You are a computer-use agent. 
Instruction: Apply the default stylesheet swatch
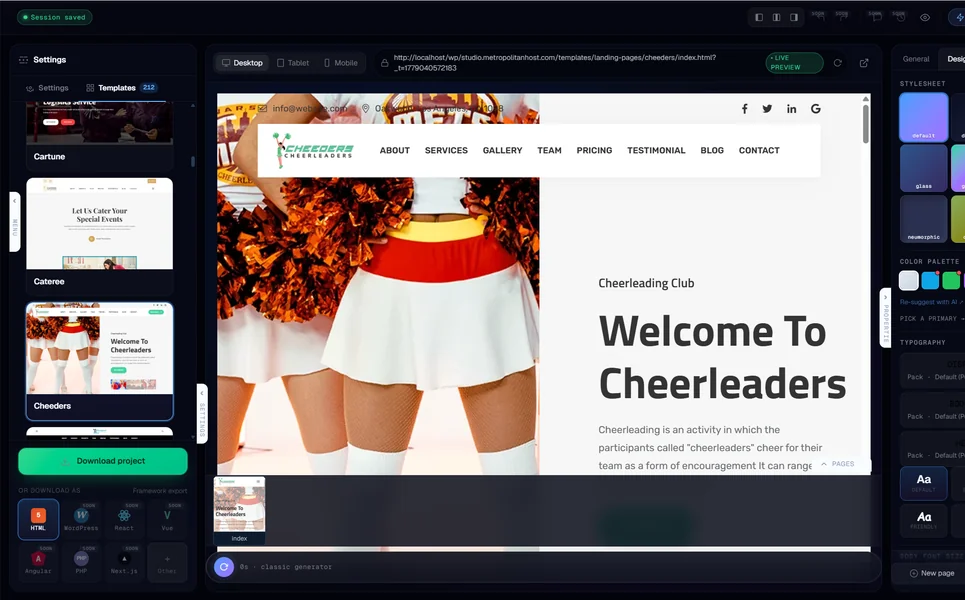tap(923, 118)
